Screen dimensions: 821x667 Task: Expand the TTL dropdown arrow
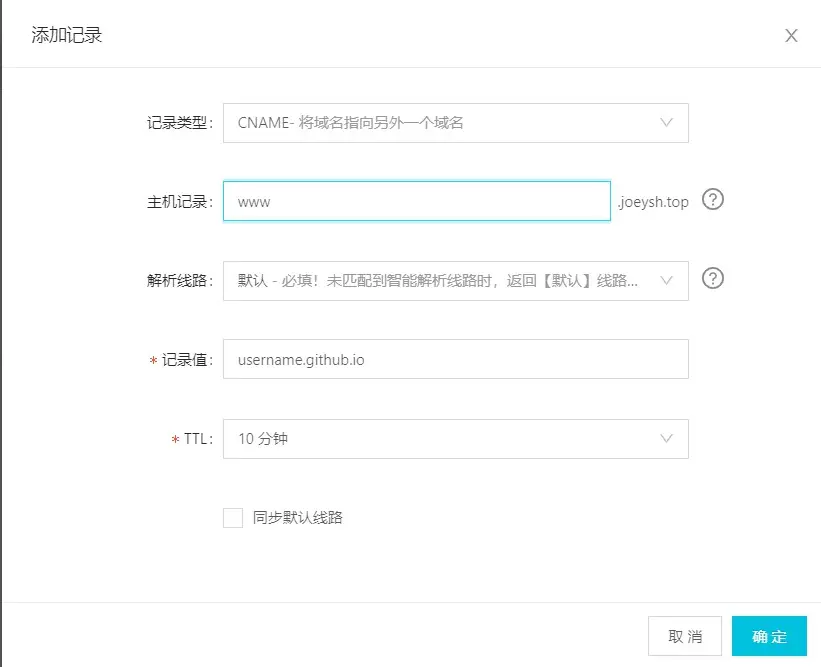coord(666,439)
